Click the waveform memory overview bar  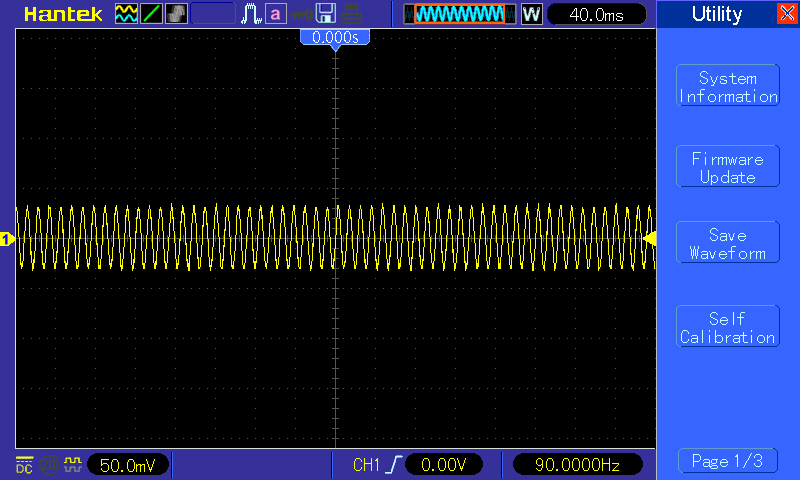(460, 14)
